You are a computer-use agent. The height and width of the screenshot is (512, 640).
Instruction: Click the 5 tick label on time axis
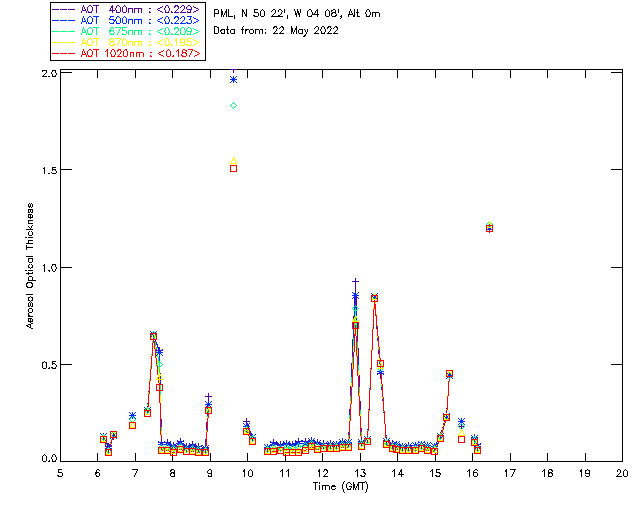tap(60, 472)
